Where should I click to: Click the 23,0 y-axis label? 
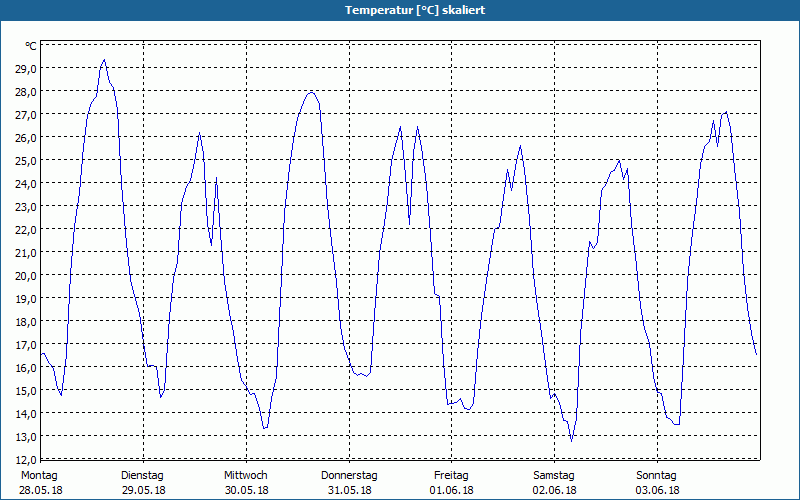point(26,207)
